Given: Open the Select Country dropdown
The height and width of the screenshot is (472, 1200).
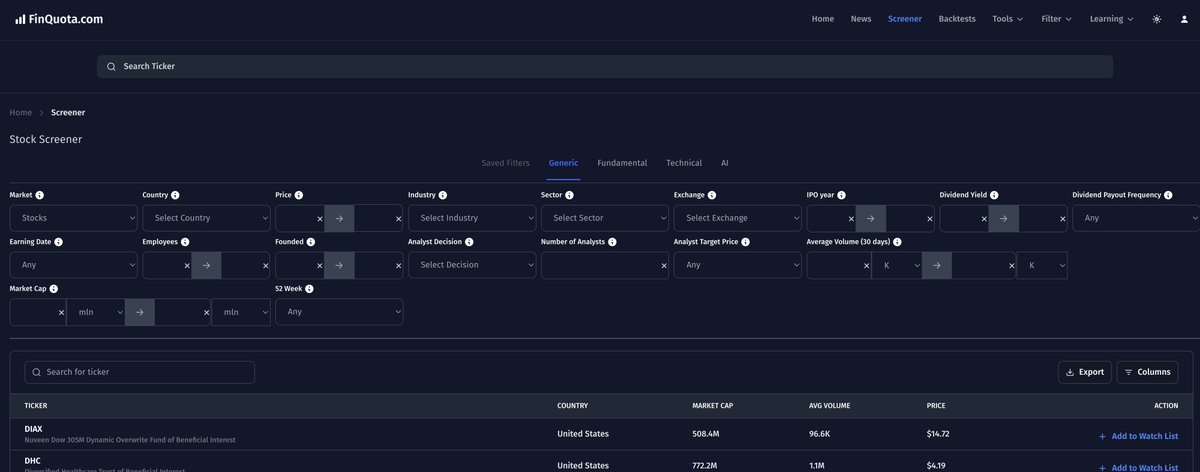Looking at the screenshot, I should pyautogui.click(x=206, y=218).
